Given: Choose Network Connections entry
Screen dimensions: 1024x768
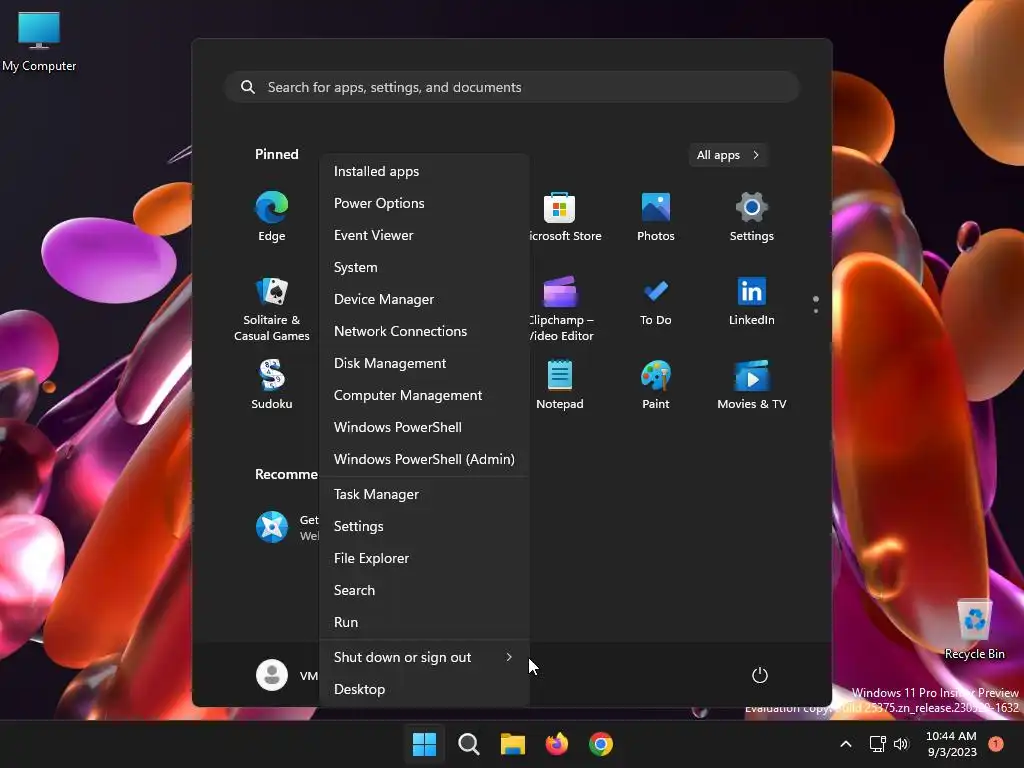Looking at the screenshot, I should [x=424, y=331].
